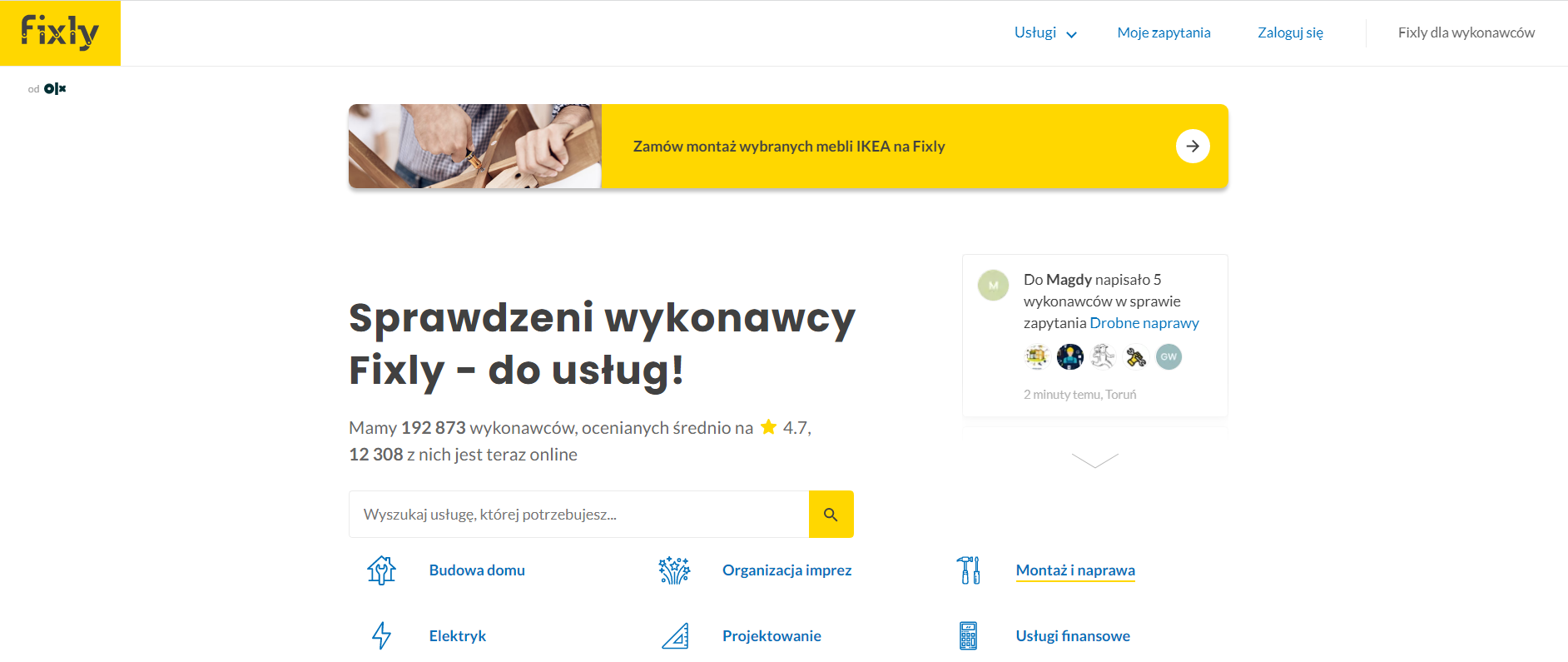
Task: Click the arrow on the IKEA banner
Action: tap(1193, 147)
